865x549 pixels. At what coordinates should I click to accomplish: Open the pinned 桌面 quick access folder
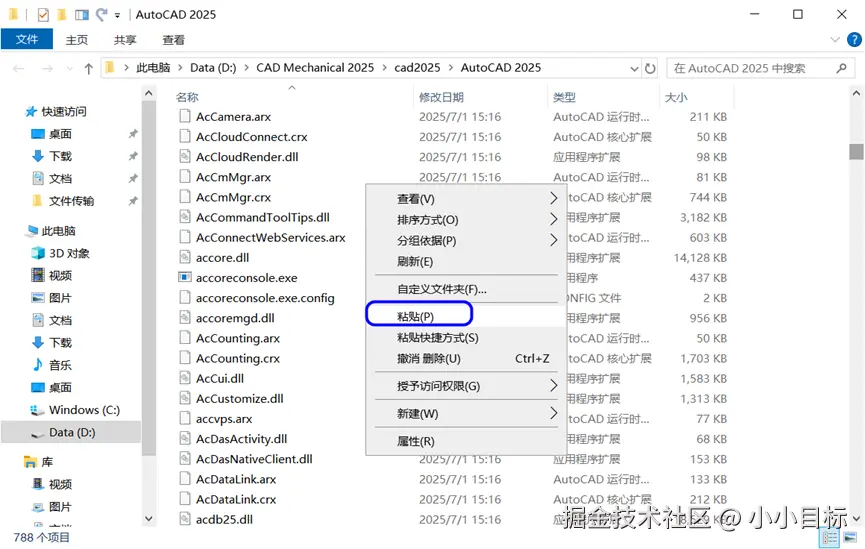60,134
